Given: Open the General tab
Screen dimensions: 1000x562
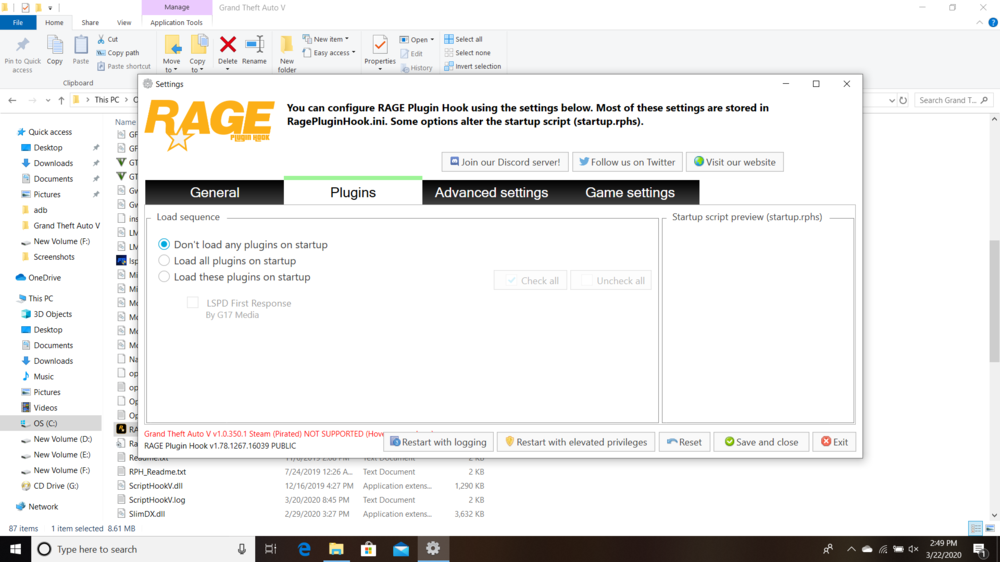Looking at the screenshot, I should [214, 192].
